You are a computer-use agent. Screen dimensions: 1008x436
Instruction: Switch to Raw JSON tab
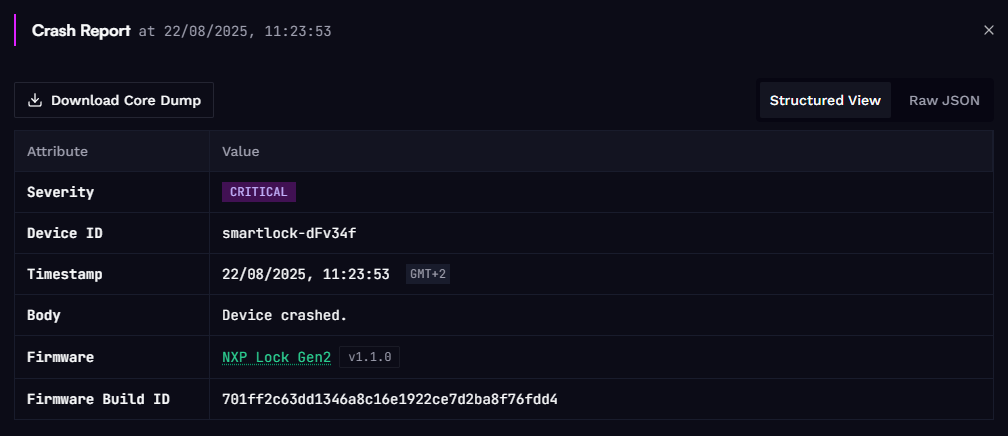coord(944,100)
